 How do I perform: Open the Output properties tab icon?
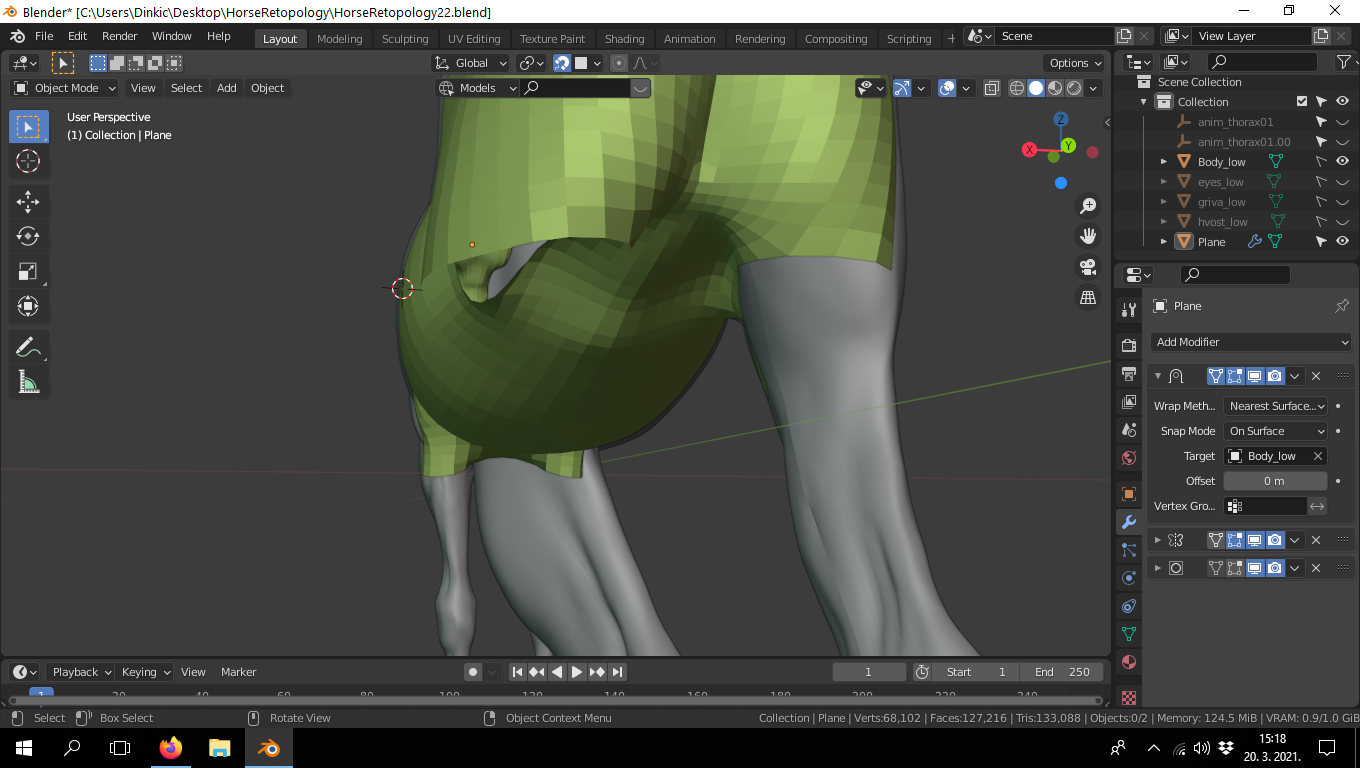click(1129, 374)
